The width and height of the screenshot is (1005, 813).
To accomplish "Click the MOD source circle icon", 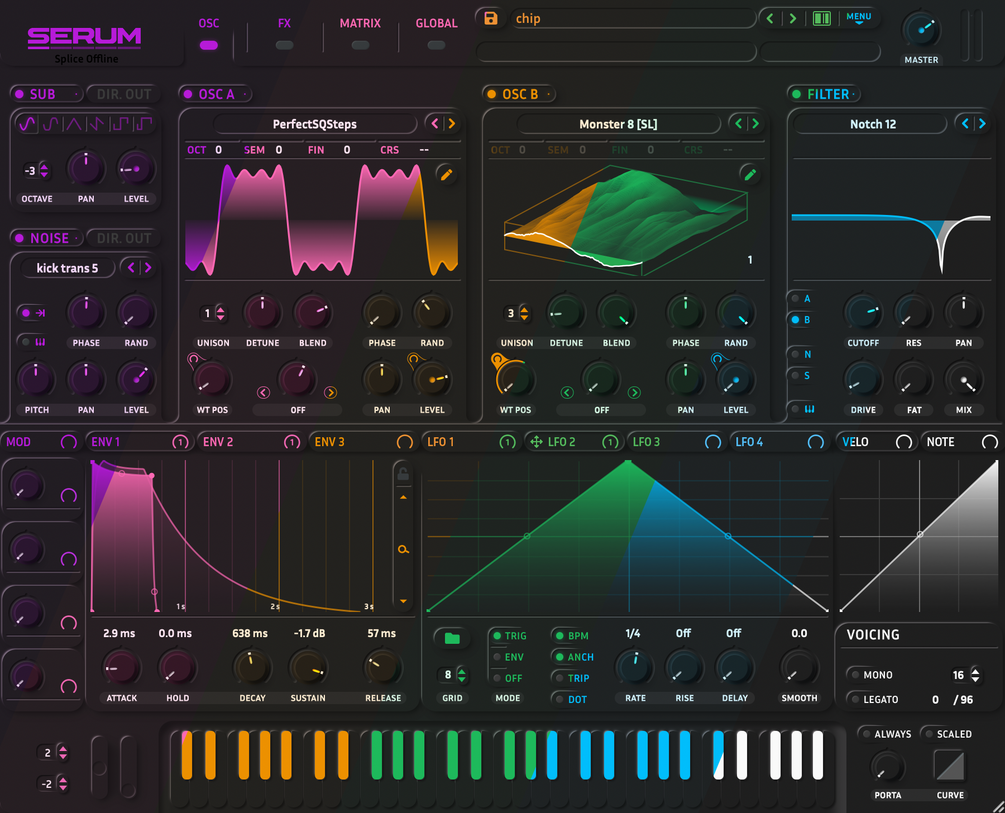I will (x=69, y=442).
